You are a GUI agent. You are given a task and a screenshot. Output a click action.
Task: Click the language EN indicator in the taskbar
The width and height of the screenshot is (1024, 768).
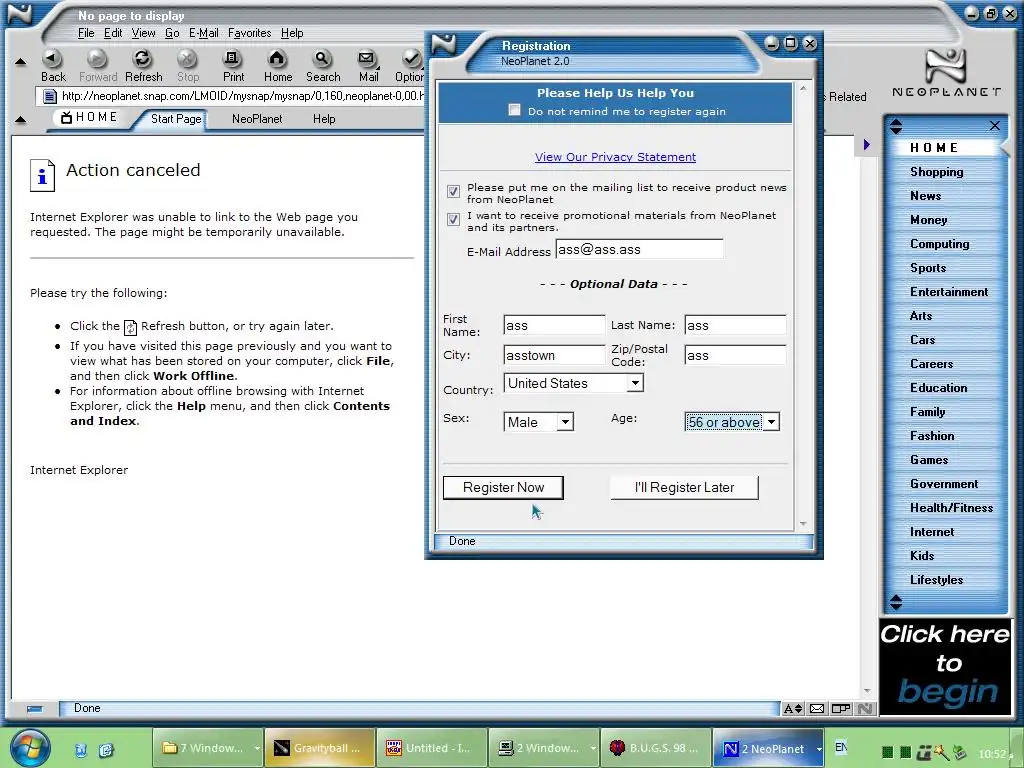[x=840, y=747]
